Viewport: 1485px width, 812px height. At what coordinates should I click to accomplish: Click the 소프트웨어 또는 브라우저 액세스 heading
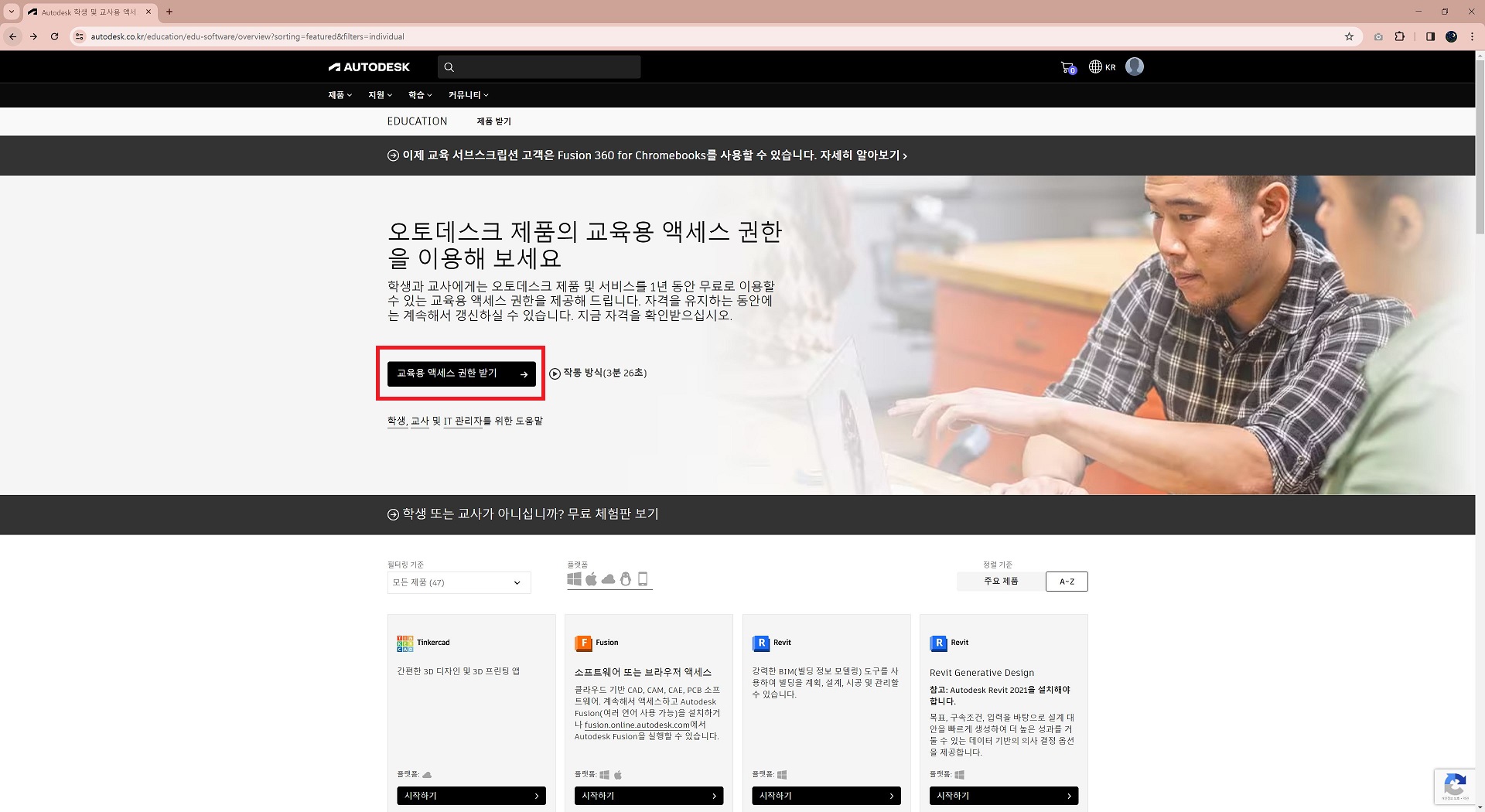643,673
